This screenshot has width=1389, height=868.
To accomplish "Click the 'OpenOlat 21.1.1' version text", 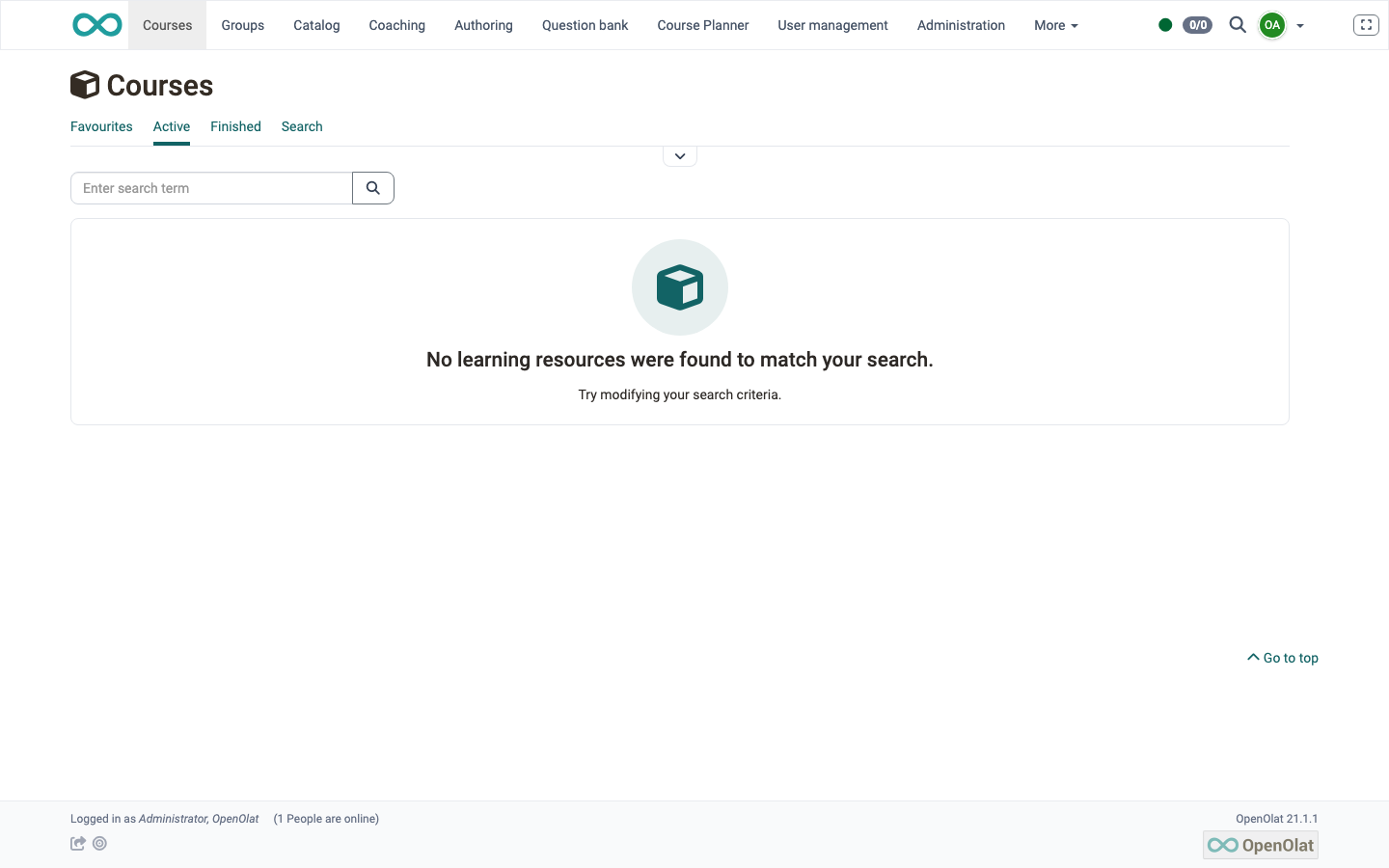I will click(x=1277, y=819).
